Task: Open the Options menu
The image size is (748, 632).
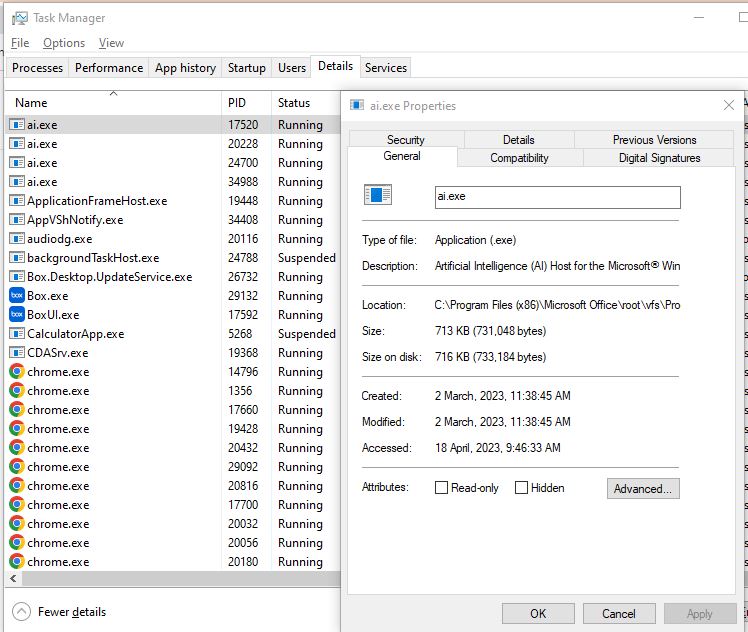Action: pyautogui.click(x=64, y=43)
